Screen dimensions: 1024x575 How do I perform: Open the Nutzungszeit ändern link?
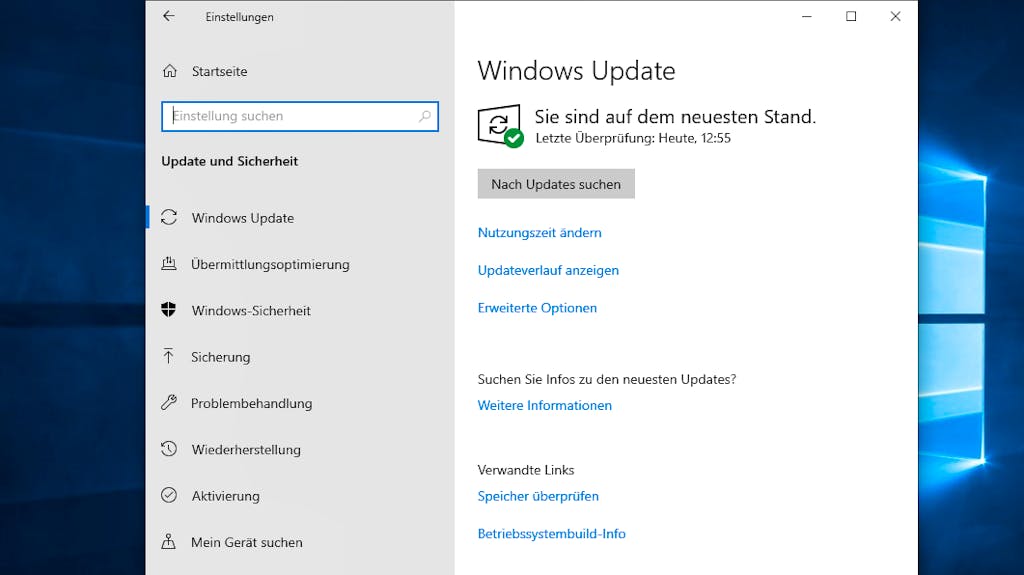(539, 233)
